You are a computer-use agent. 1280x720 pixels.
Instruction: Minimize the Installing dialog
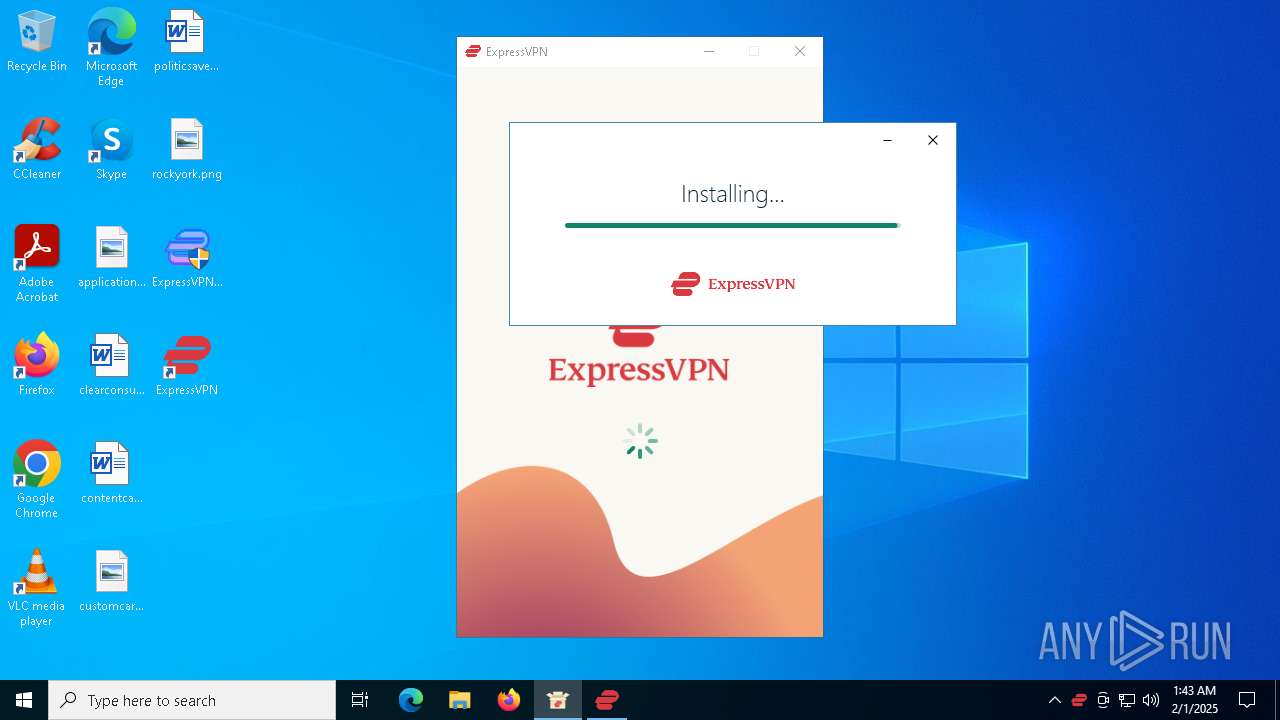887,140
